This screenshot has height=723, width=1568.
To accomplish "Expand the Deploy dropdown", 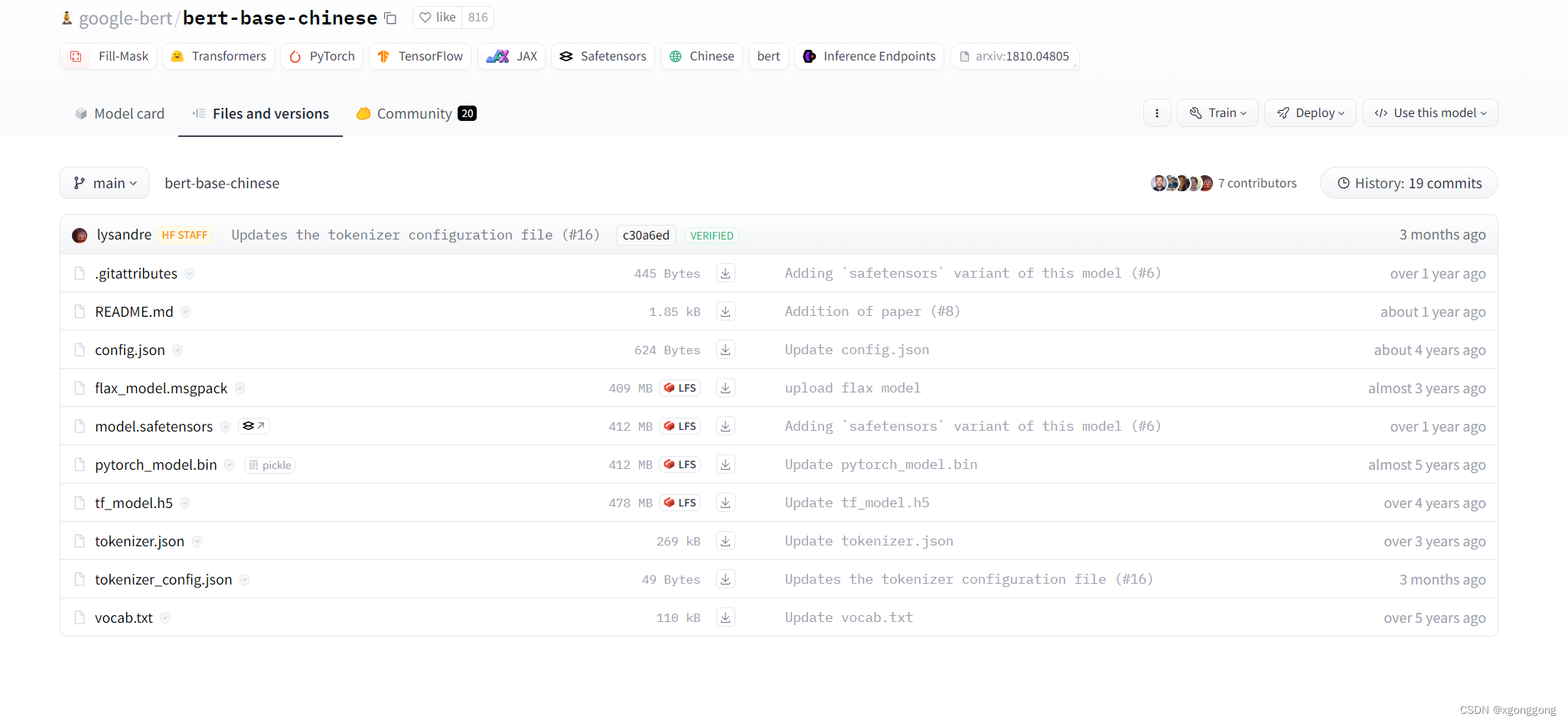I will pyautogui.click(x=1310, y=113).
